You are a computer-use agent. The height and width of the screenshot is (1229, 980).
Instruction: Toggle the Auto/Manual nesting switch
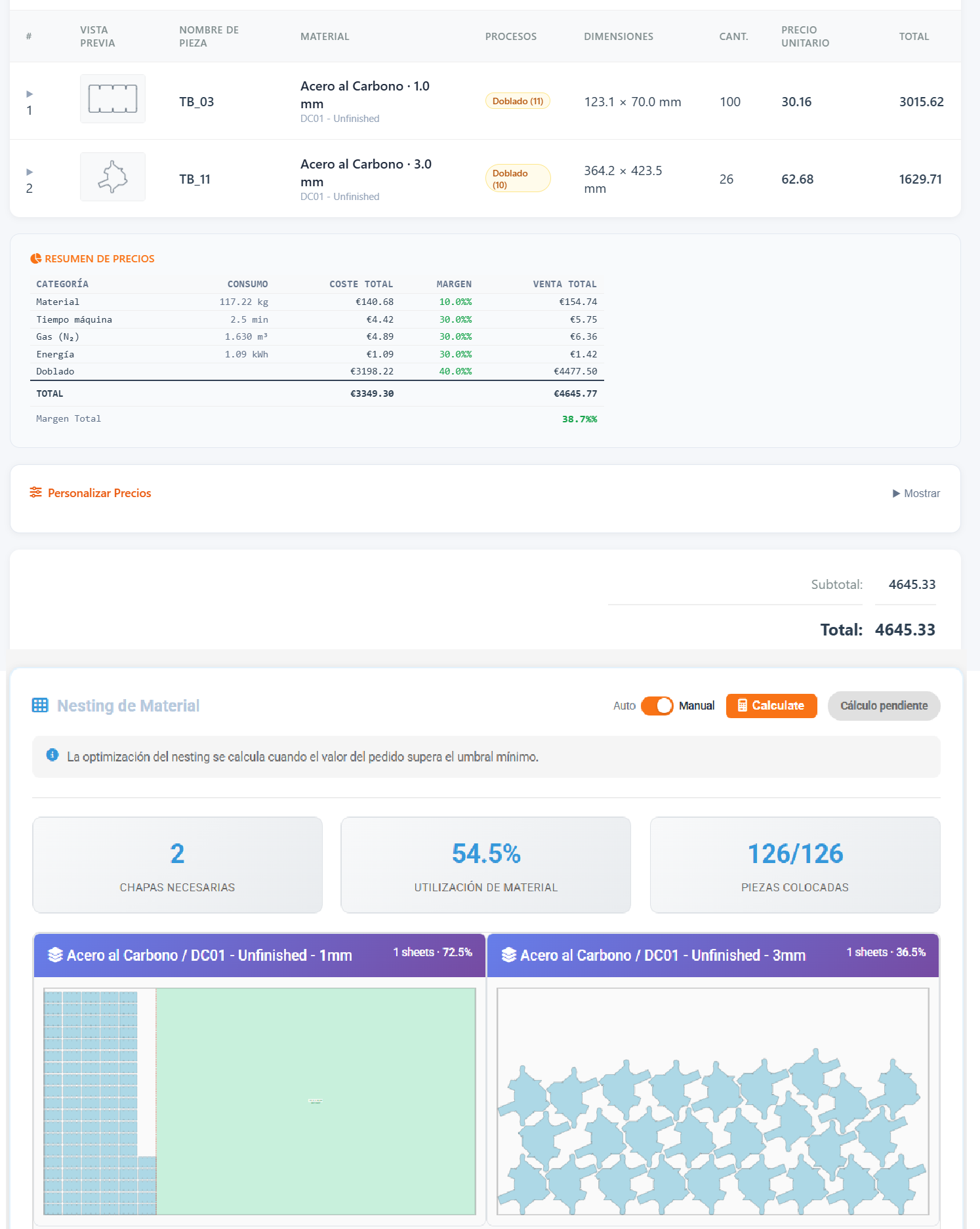657,706
